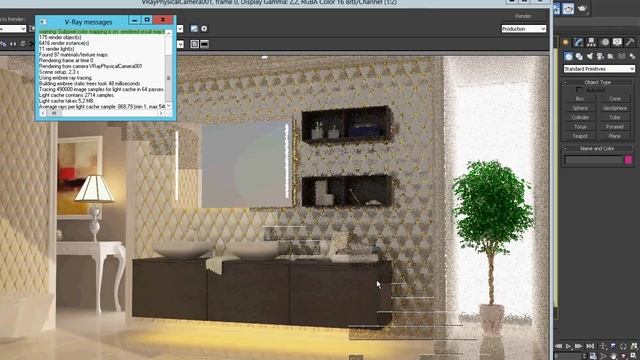Toggle the AutoGrid checkbox

point(579,90)
